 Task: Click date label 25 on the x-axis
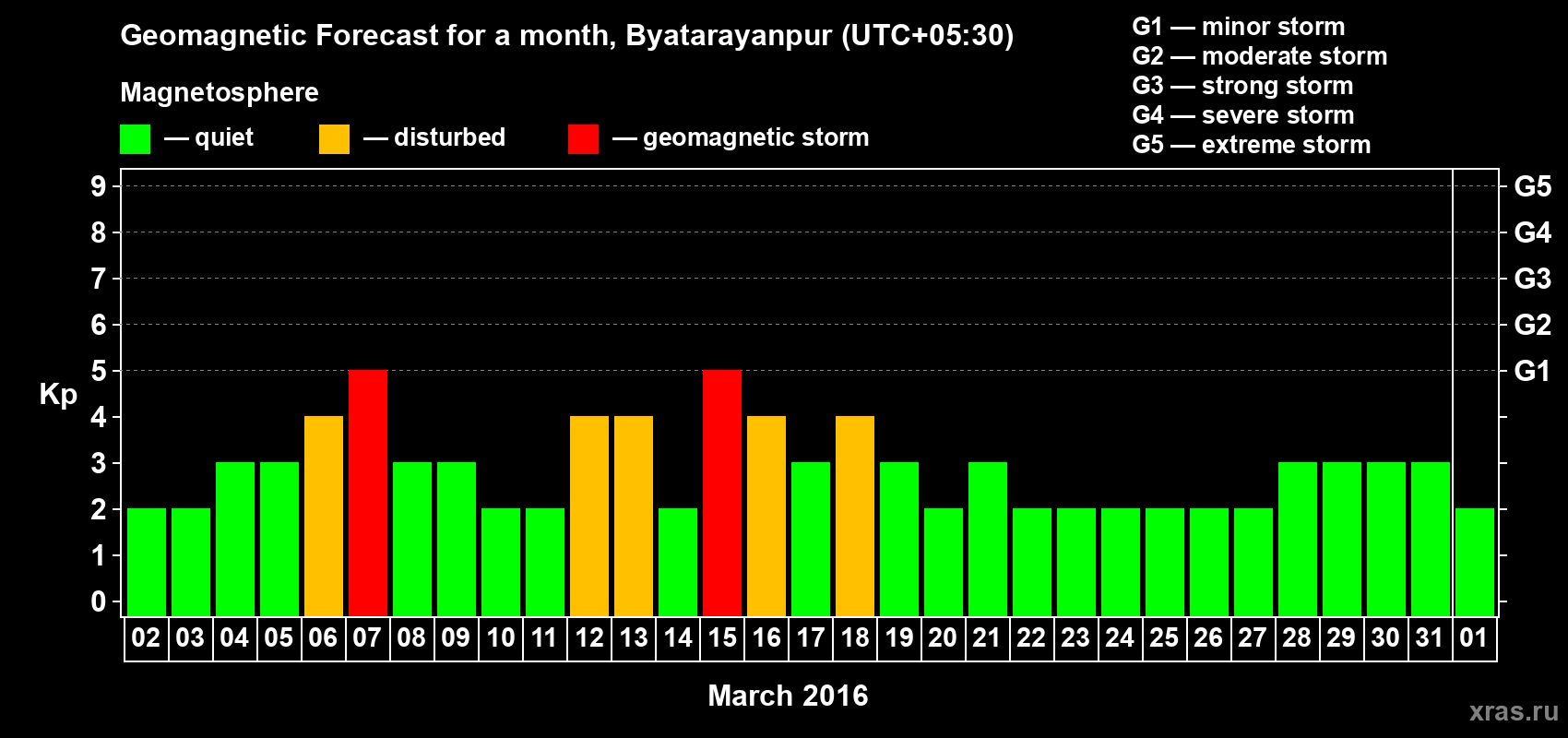(1164, 638)
